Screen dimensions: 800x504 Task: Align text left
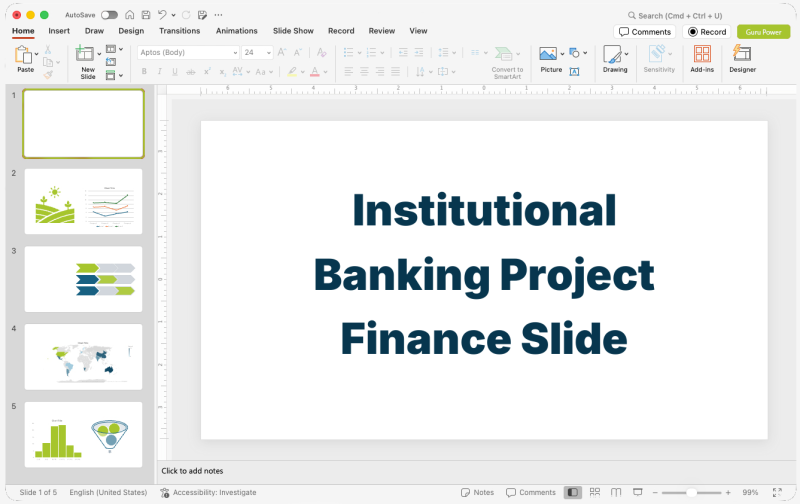(x=348, y=72)
